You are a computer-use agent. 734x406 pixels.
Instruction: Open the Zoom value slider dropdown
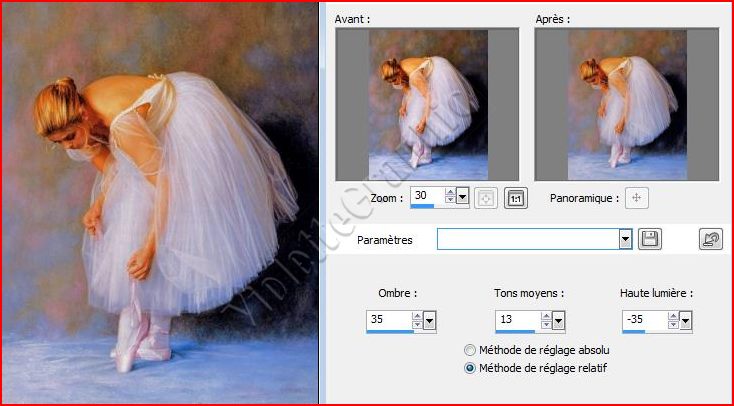(x=462, y=197)
